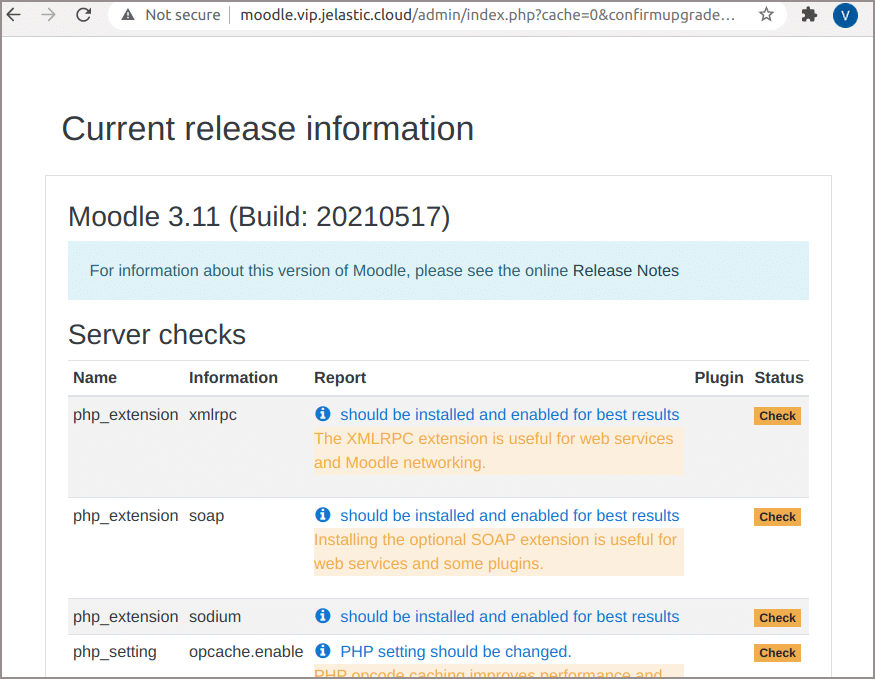Click the 'Moodle 3.11 (Build: 20210517)' heading
The width and height of the screenshot is (875, 679).
pos(259,216)
